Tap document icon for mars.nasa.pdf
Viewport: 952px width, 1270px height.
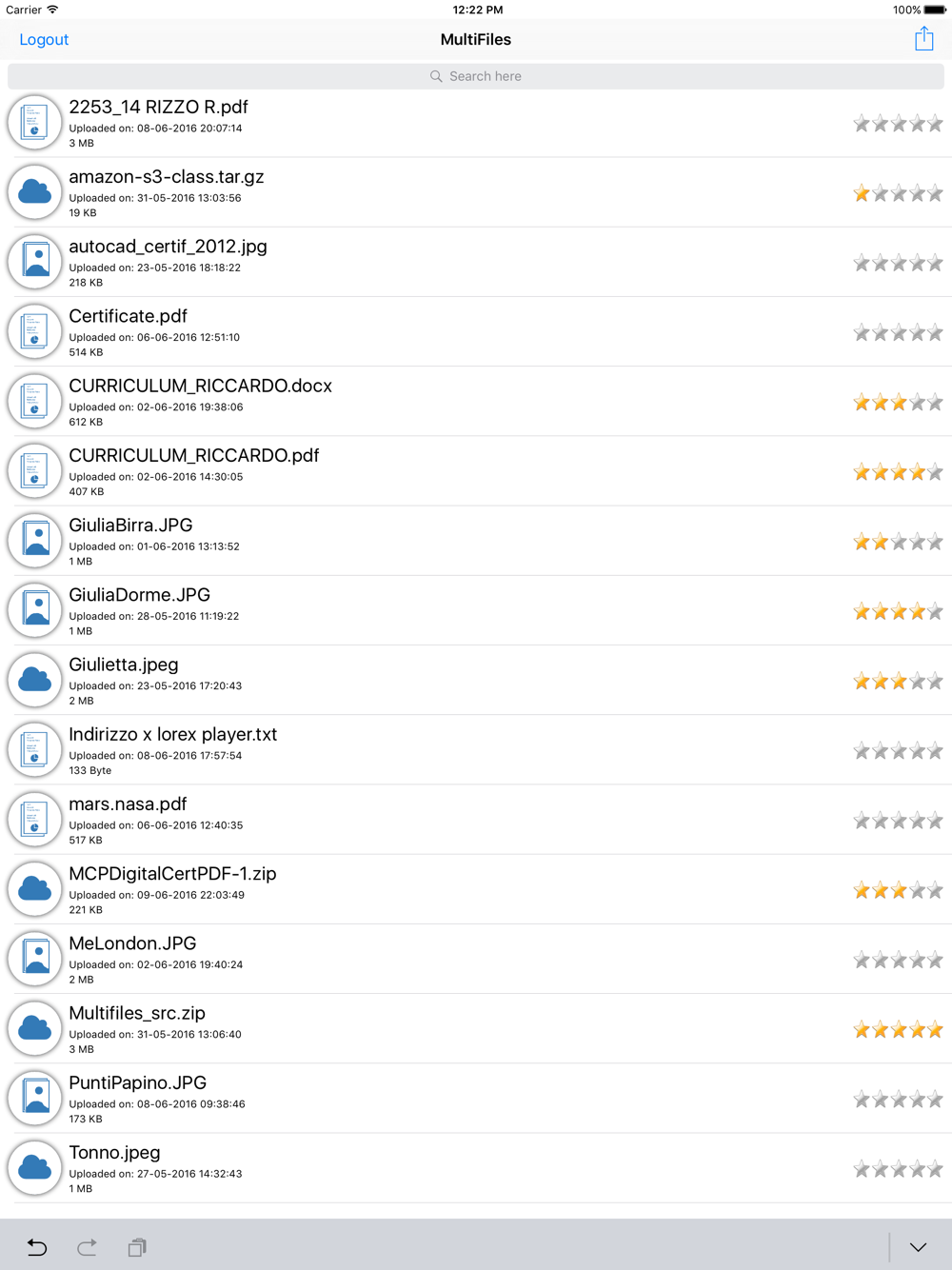[35, 820]
